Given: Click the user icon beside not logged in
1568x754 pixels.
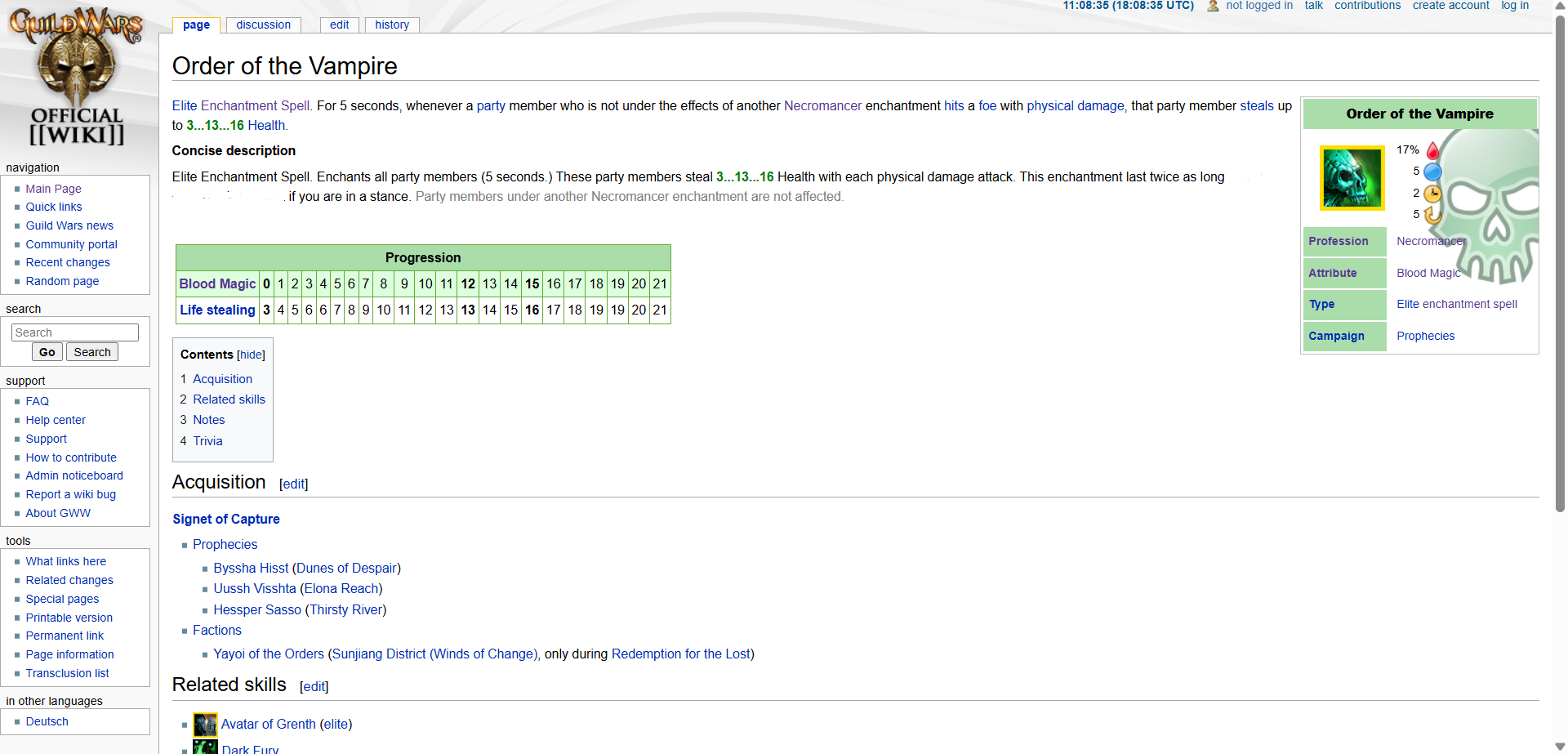Looking at the screenshot, I should point(1213,6).
